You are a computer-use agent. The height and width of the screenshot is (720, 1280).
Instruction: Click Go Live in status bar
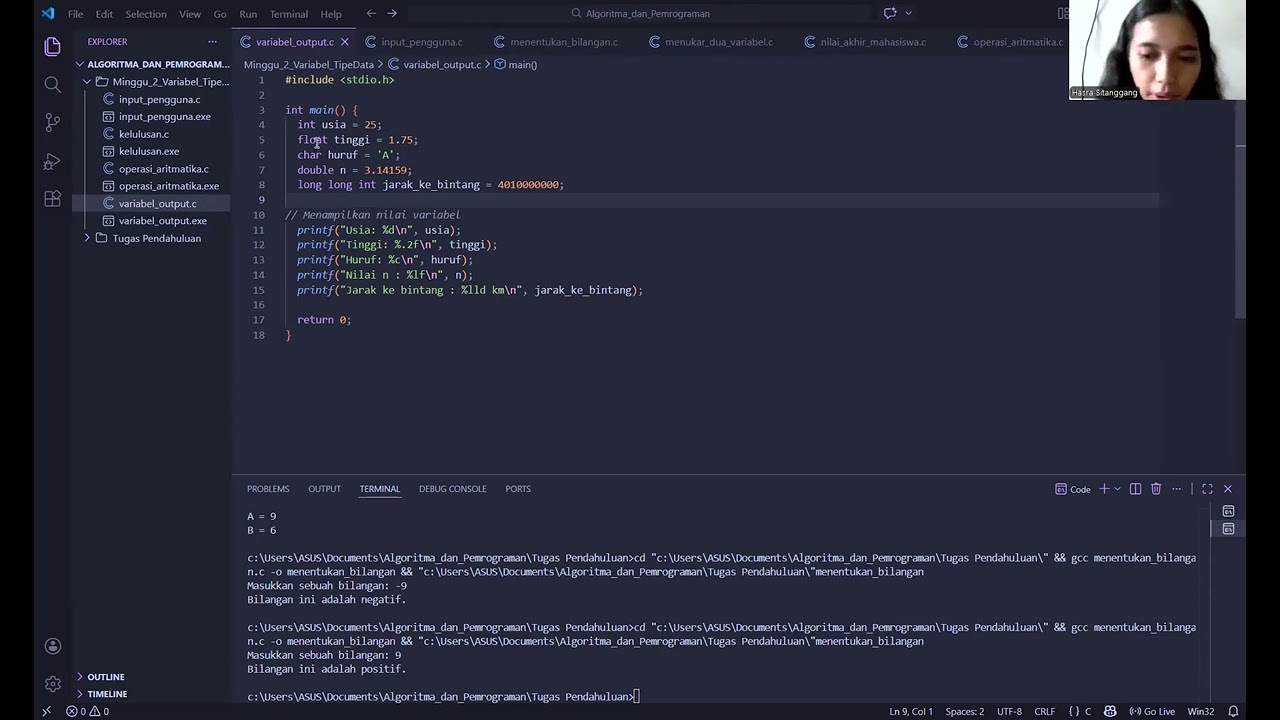point(1152,712)
